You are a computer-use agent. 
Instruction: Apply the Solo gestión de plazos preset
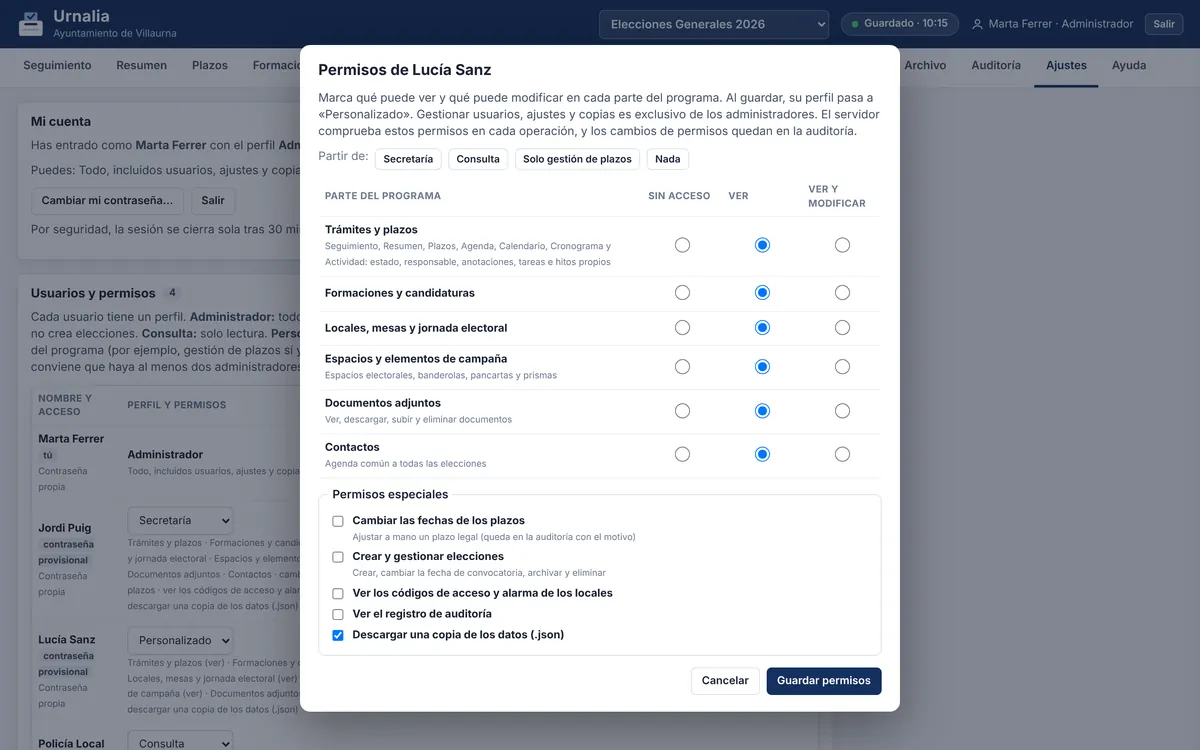577,159
